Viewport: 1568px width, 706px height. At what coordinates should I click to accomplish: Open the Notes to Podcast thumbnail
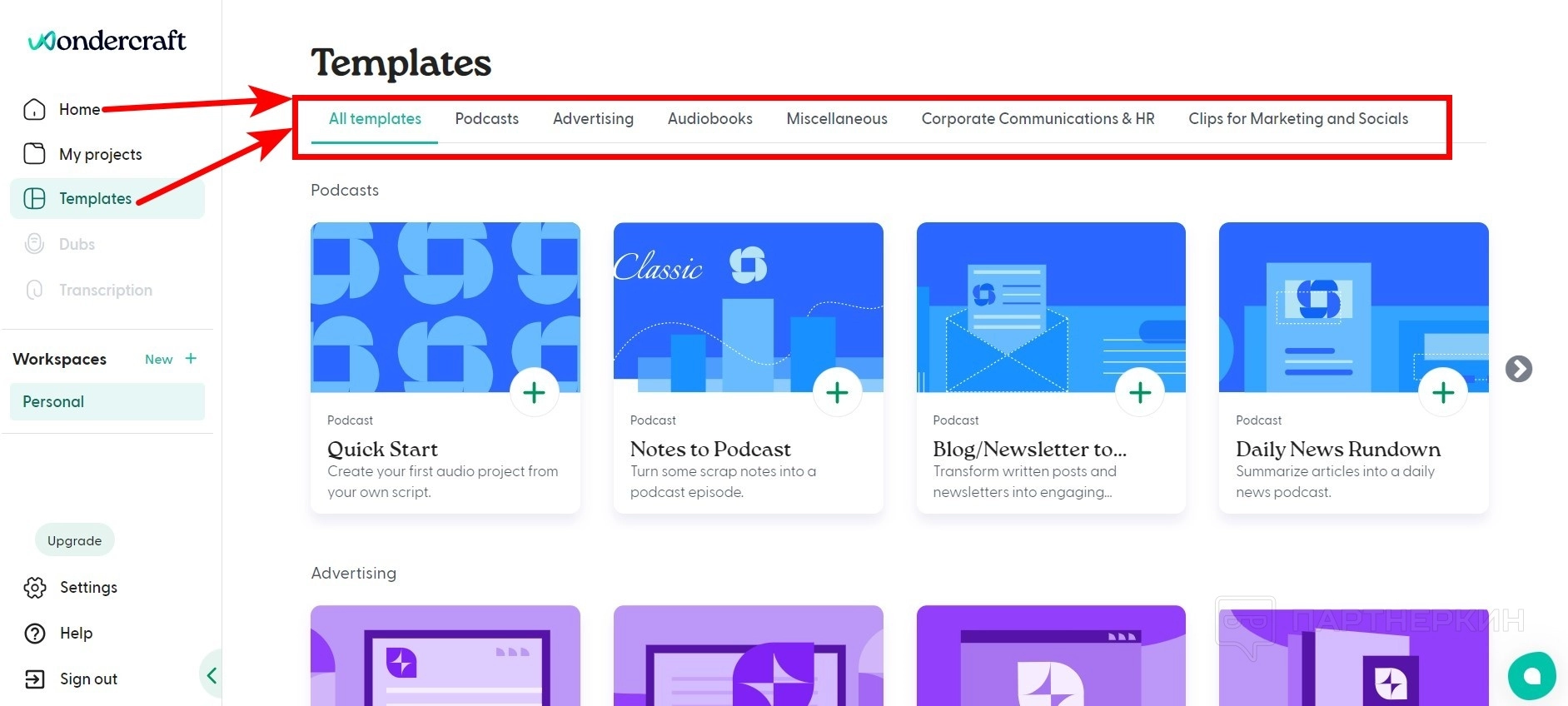(748, 307)
